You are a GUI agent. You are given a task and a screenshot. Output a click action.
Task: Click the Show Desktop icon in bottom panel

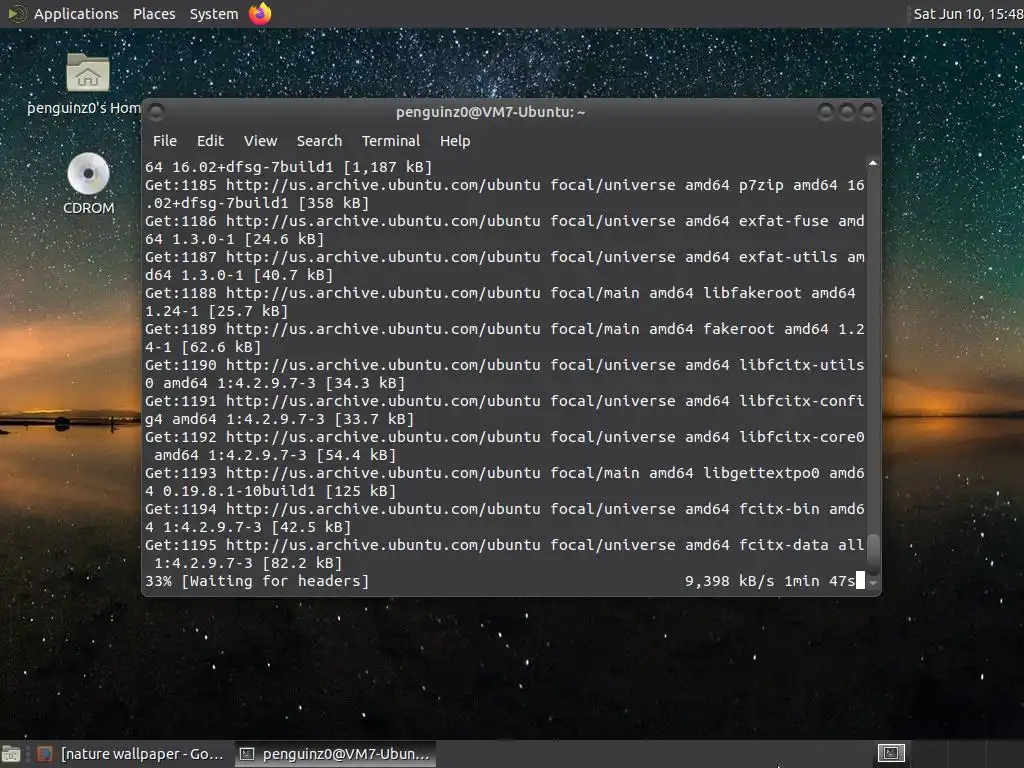click(x=11, y=754)
